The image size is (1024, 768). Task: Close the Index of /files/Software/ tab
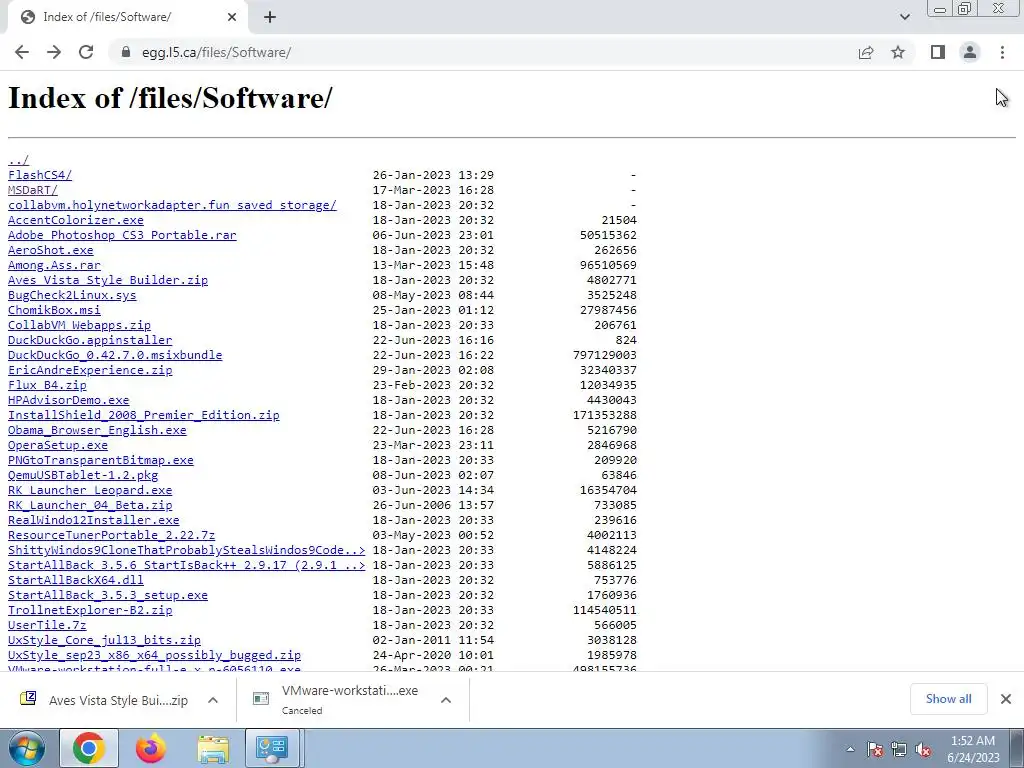coord(232,18)
